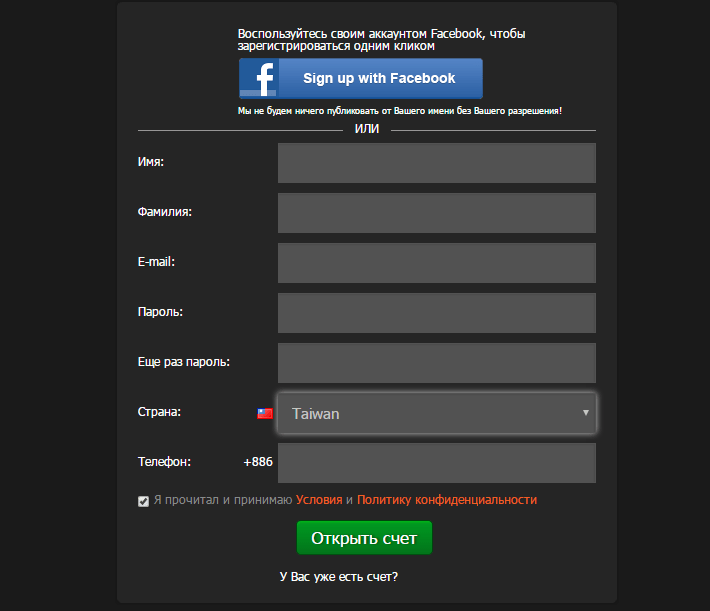Click the Фамилия: label

[165, 212]
